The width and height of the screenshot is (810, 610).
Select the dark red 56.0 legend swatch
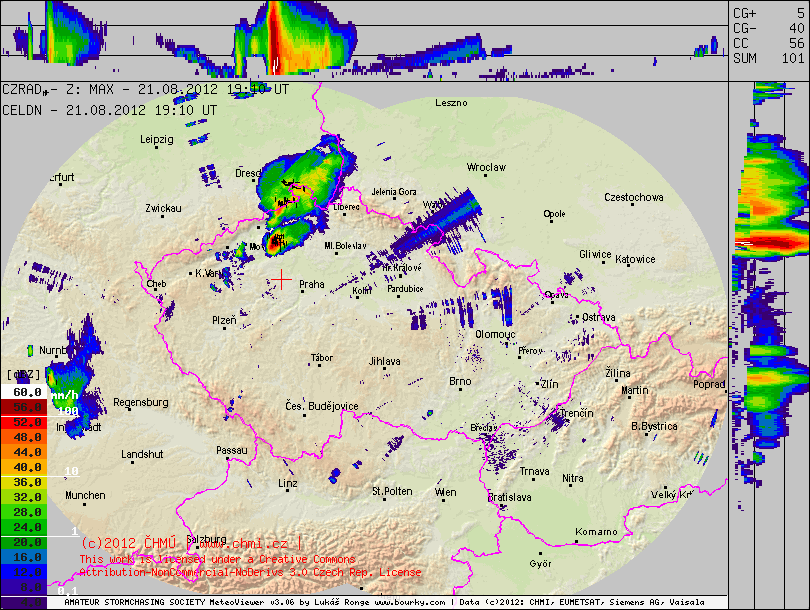(23, 407)
